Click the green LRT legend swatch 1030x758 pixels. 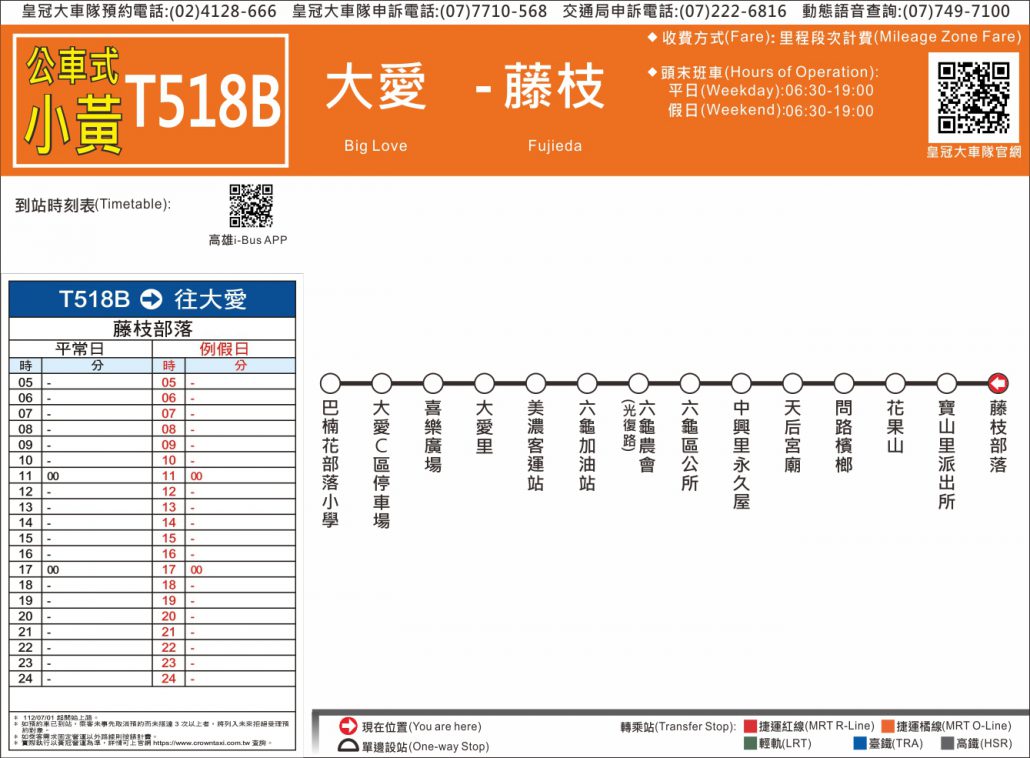750,744
